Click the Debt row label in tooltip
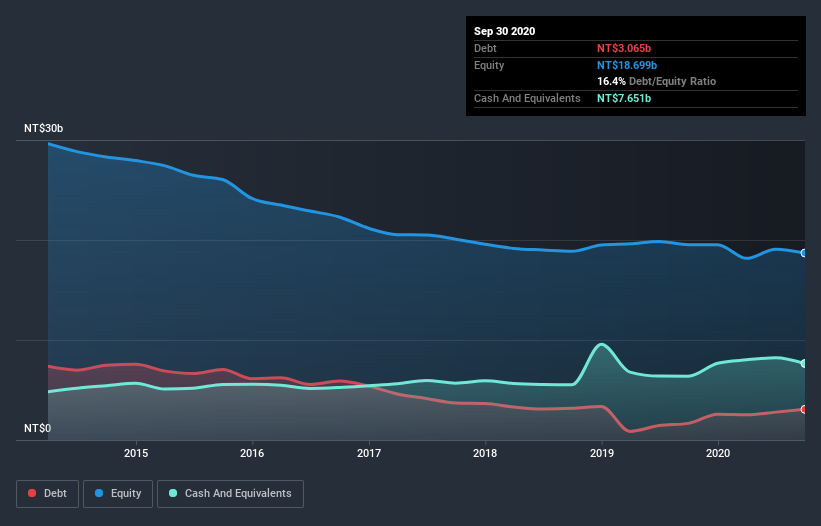The image size is (821, 526). pos(485,48)
